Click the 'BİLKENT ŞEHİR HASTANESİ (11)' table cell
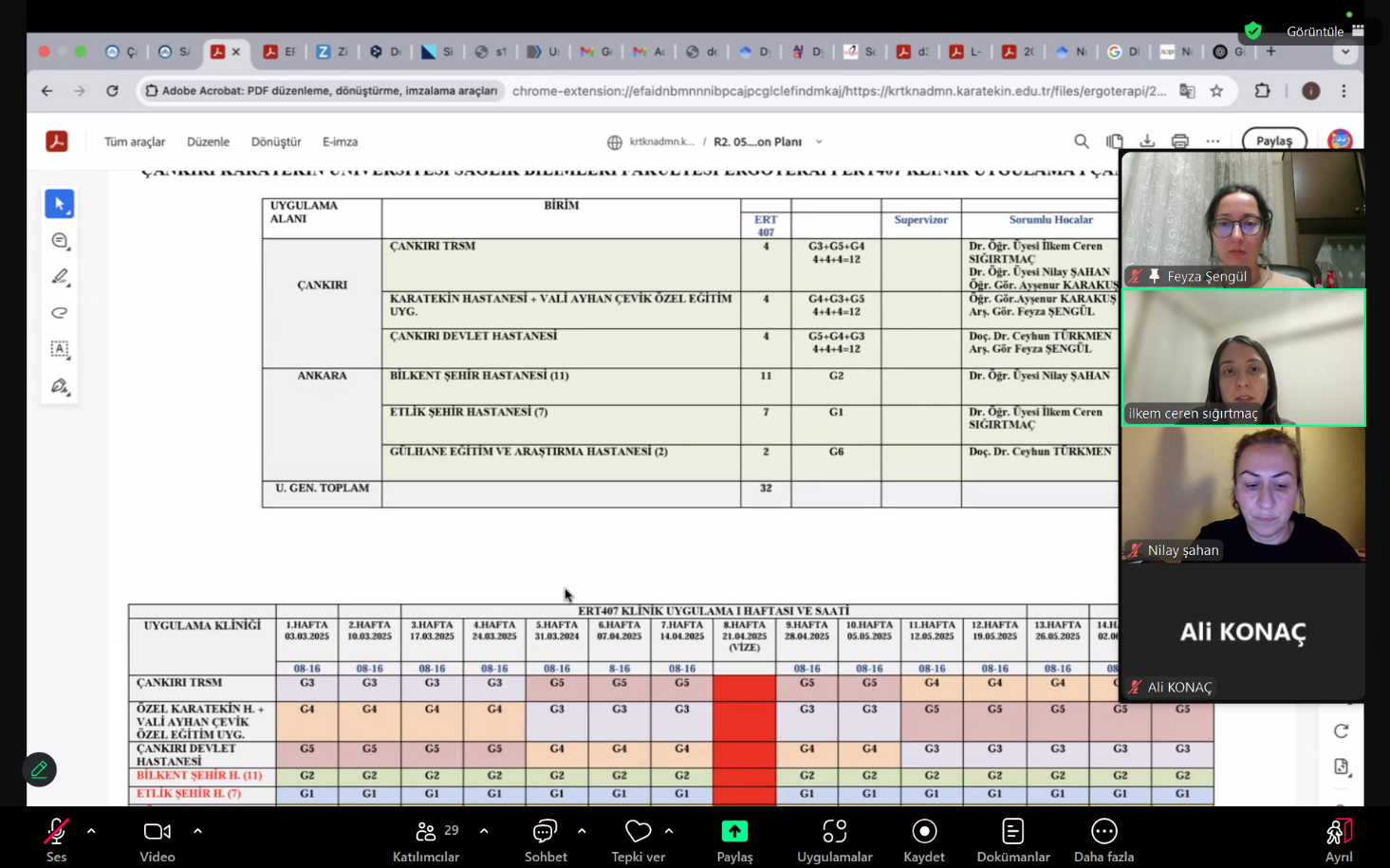 [561, 387]
